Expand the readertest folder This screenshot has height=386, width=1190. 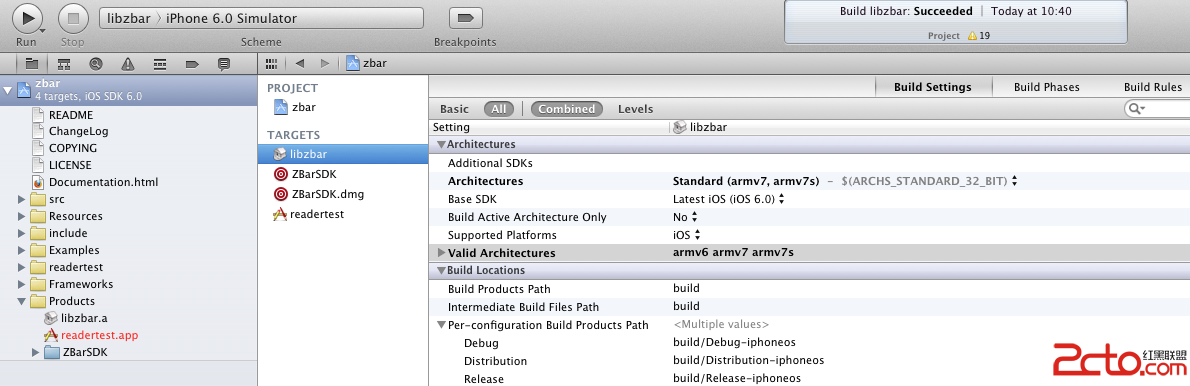(x=21, y=267)
